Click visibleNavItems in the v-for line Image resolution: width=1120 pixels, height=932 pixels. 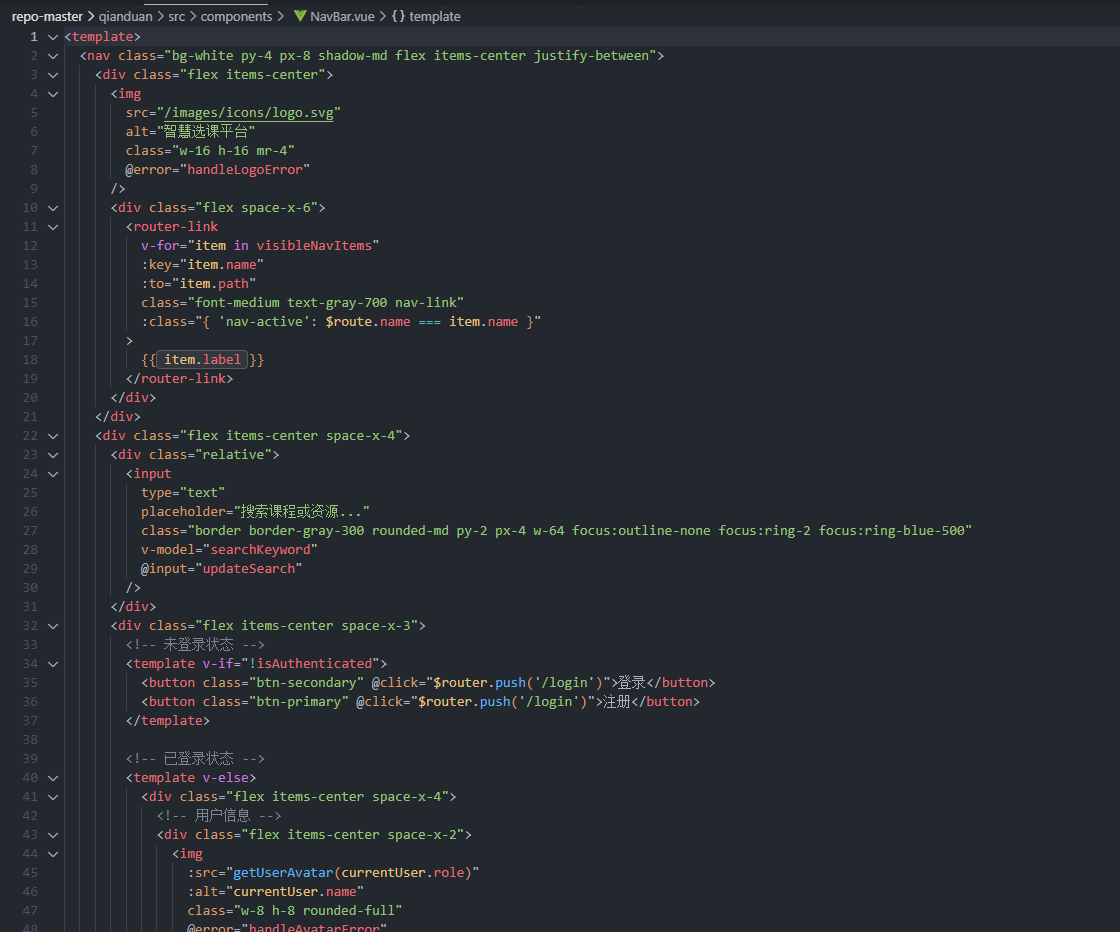314,245
